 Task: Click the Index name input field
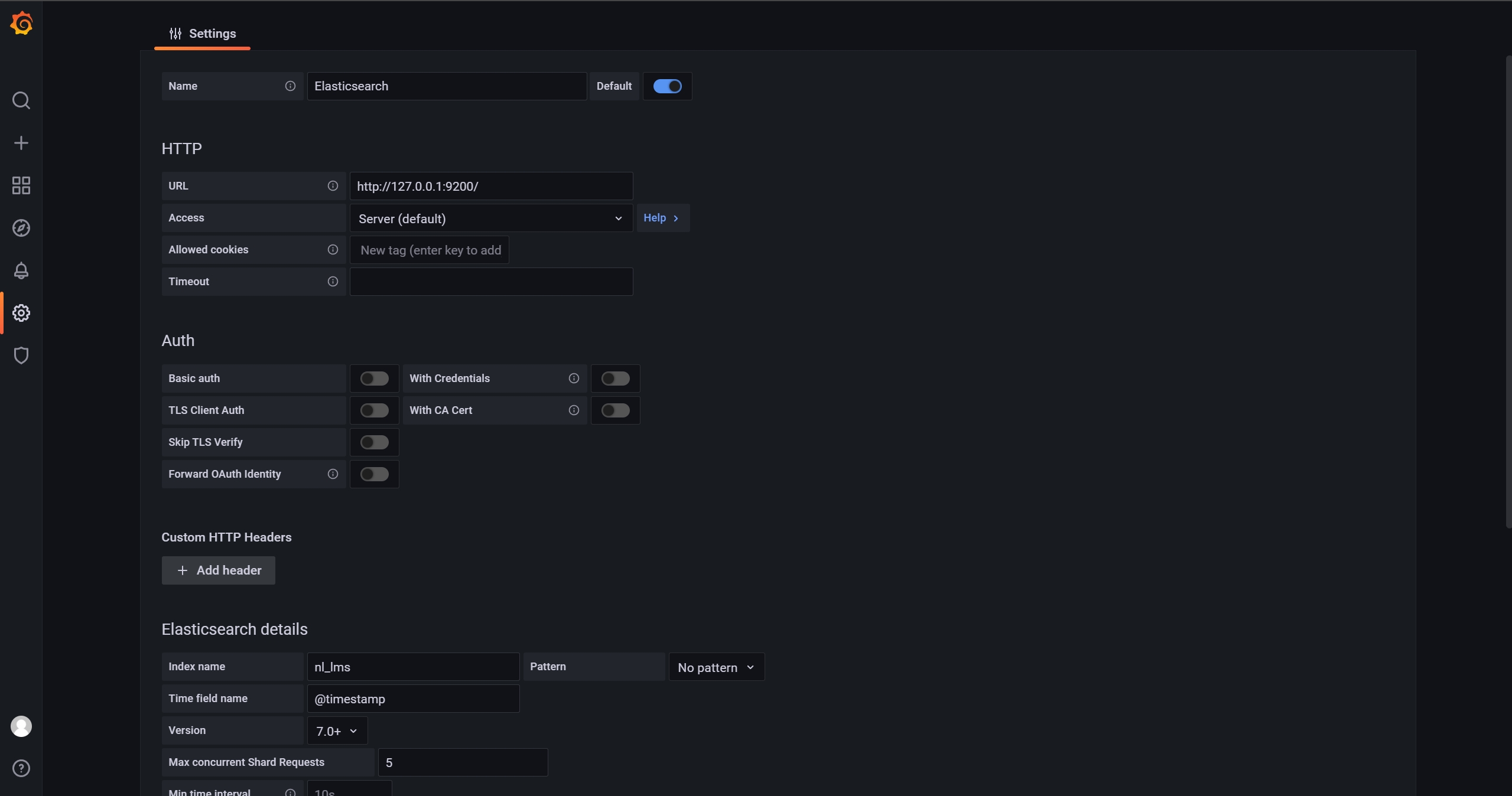[413, 667]
